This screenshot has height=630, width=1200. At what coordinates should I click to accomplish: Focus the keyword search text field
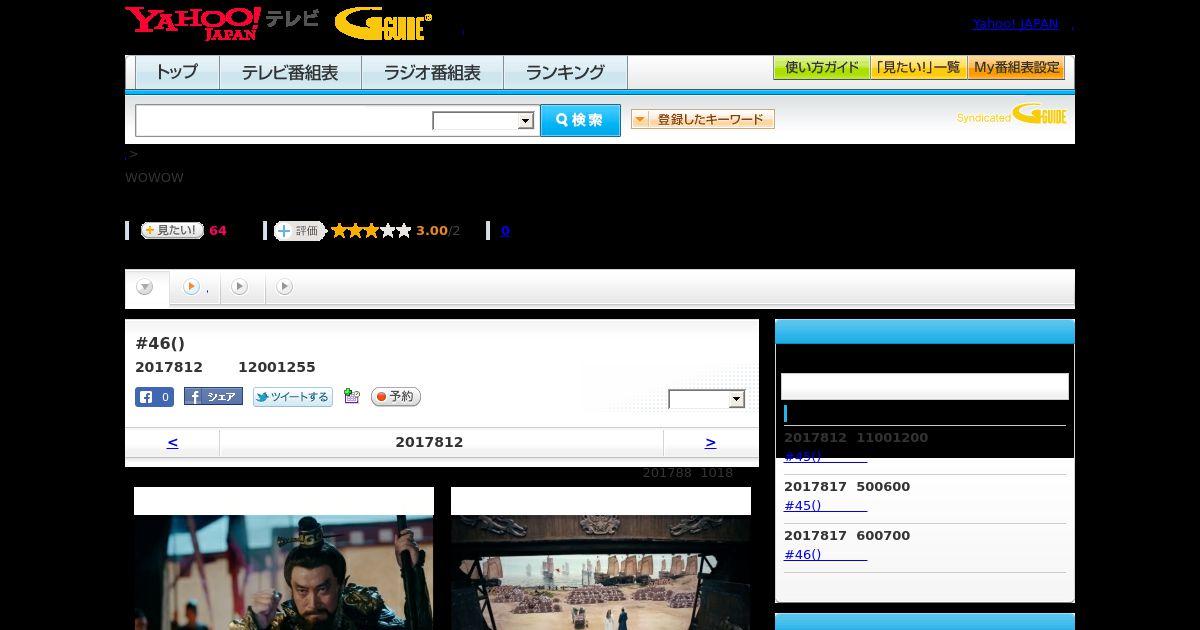(x=284, y=120)
